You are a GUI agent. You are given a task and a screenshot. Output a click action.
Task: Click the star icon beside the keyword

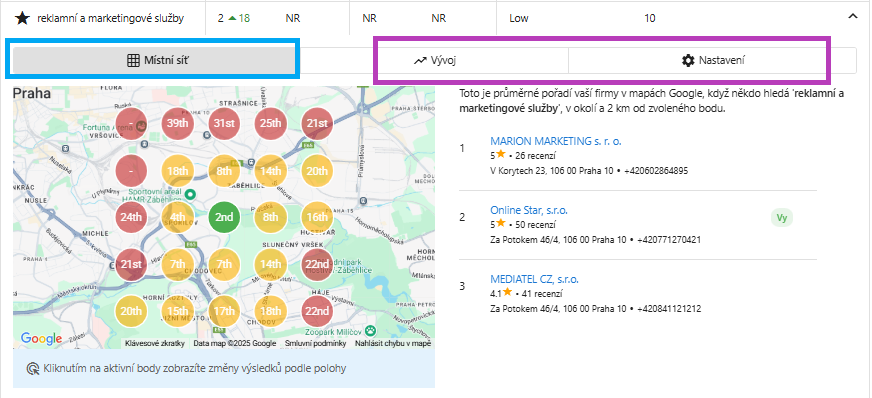point(22,18)
